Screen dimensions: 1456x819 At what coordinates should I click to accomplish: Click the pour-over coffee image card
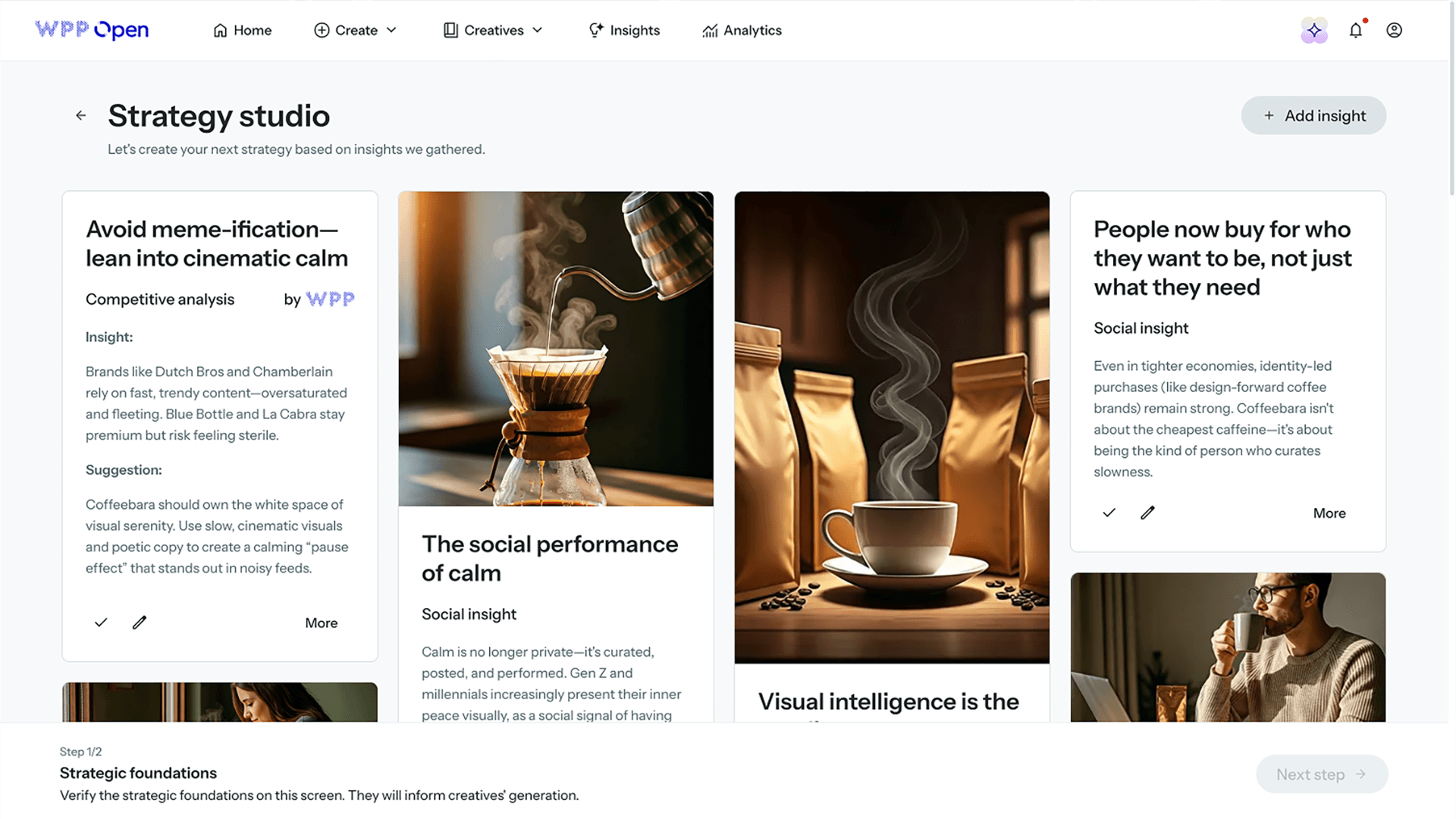pos(555,348)
